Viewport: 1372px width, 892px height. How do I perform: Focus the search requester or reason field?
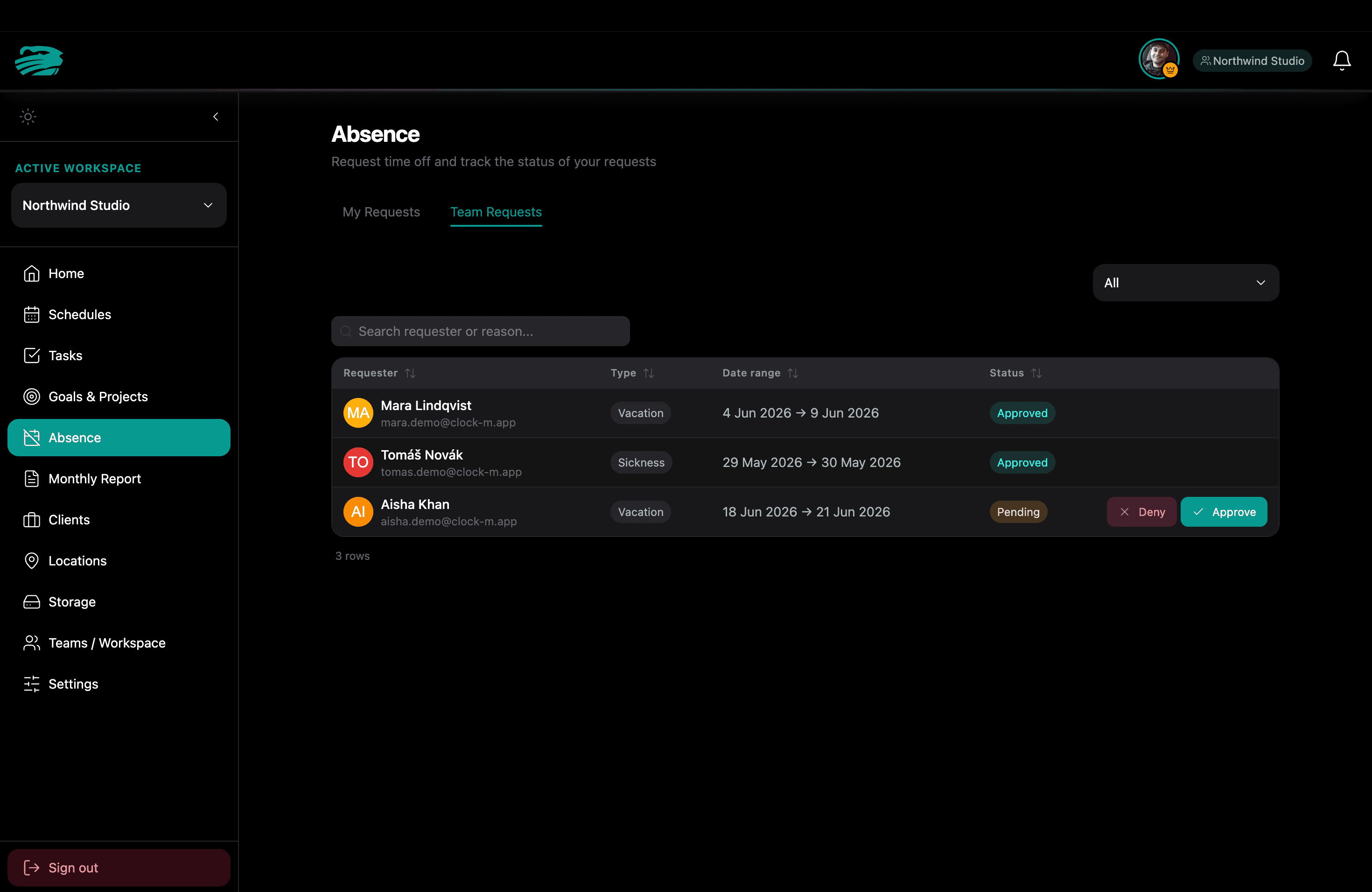(x=480, y=331)
